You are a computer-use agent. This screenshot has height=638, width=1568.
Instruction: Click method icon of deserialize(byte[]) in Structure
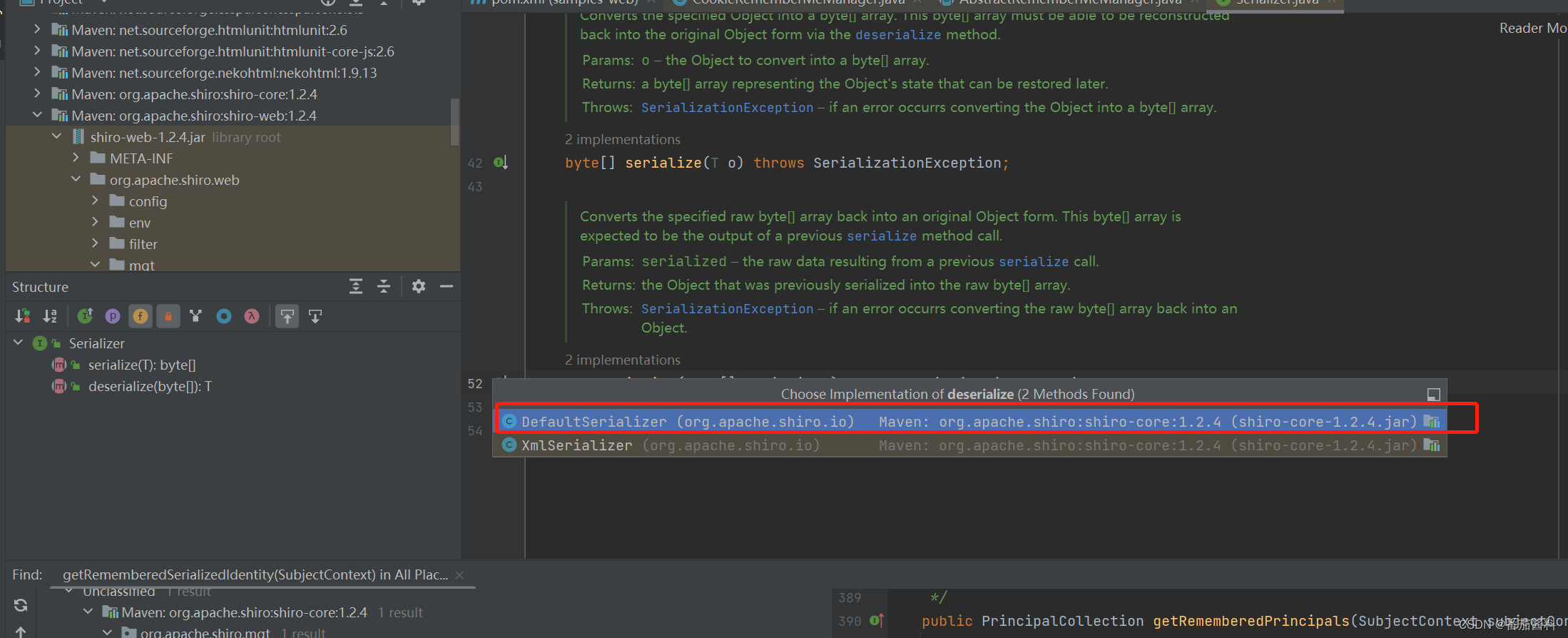point(58,386)
